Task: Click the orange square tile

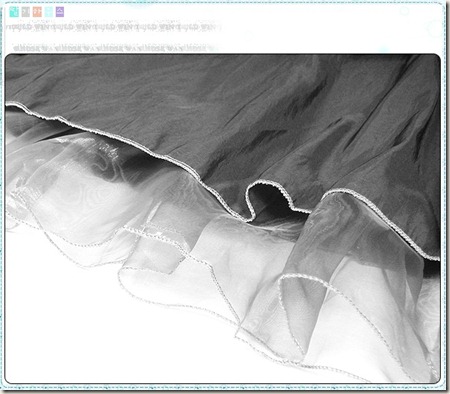Action: pos(37,12)
